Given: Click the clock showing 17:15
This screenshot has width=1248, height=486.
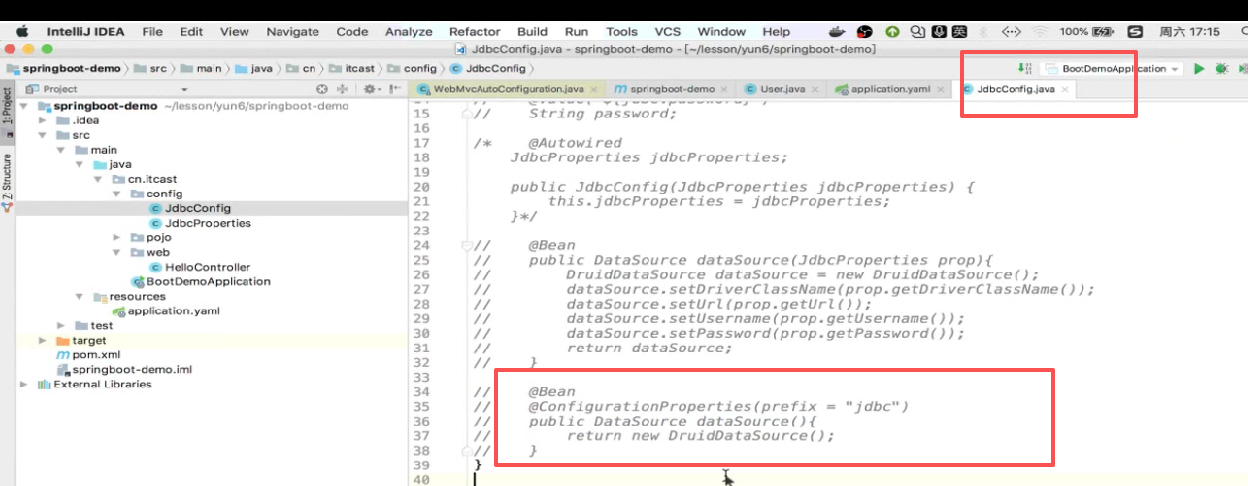Looking at the screenshot, I should point(1191,32).
